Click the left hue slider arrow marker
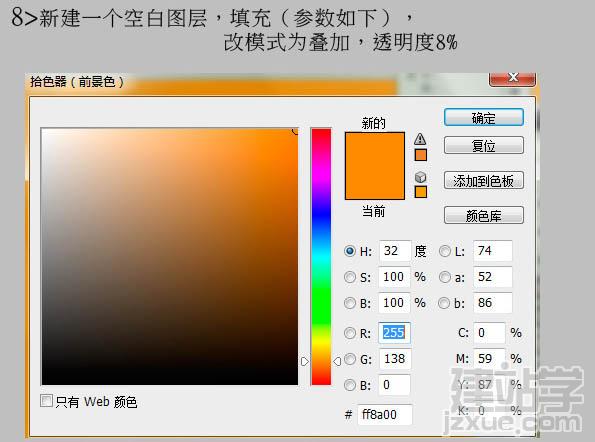This screenshot has width=595, height=442. 305,362
